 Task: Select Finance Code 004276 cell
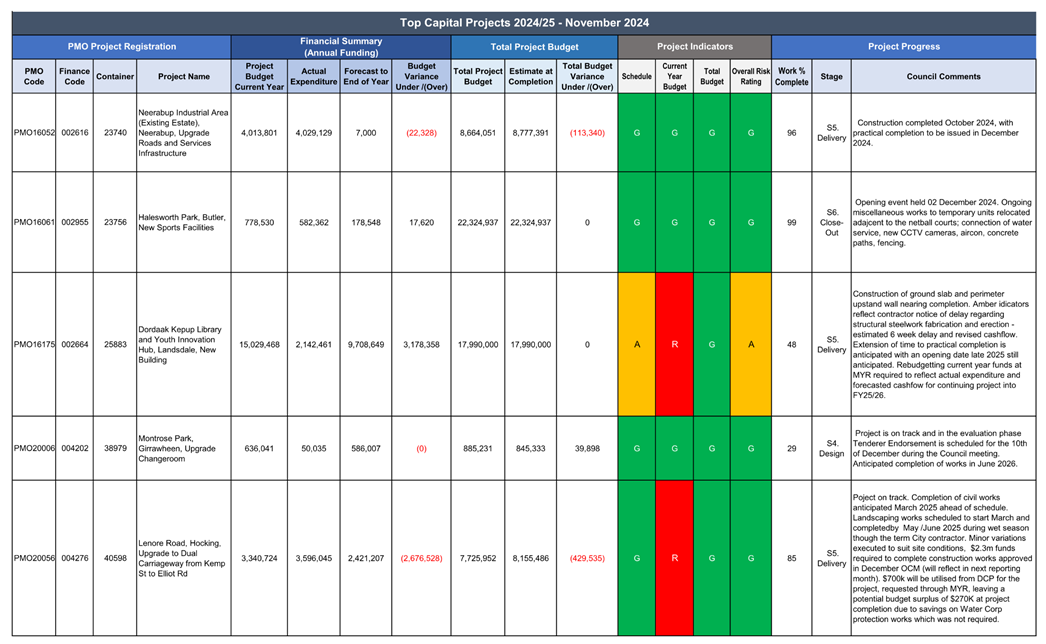click(74, 558)
